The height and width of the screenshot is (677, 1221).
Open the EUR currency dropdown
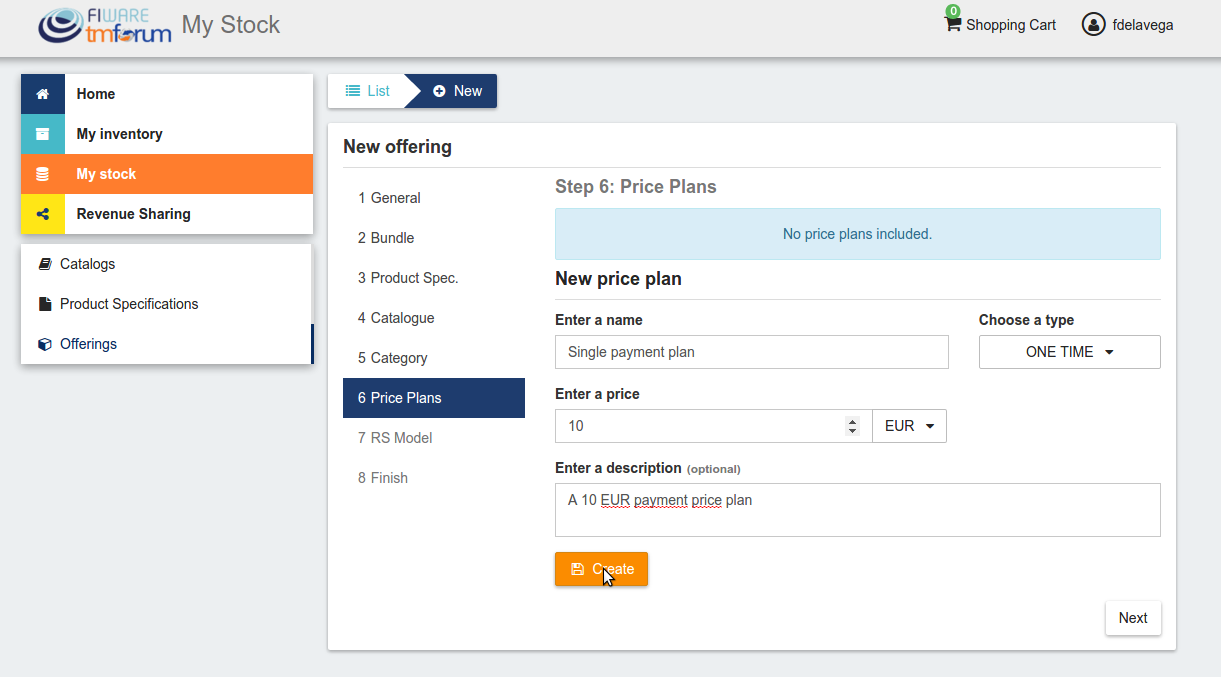[909, 426]
